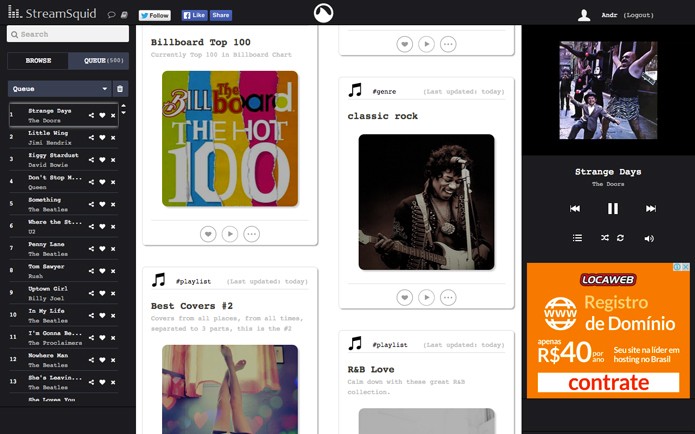Open the Best Covers #2 cover image

pyautogui.click(x=230, y=389)
